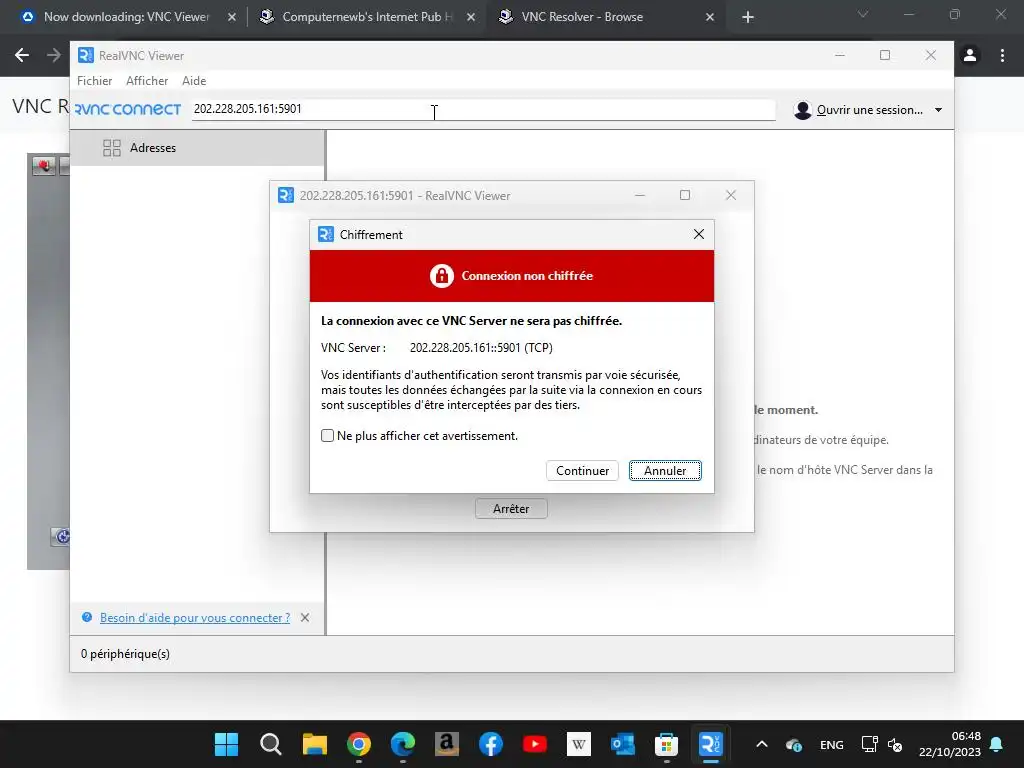
Task: Open Amazon from taskbar
Action: [x=447, y=744]
